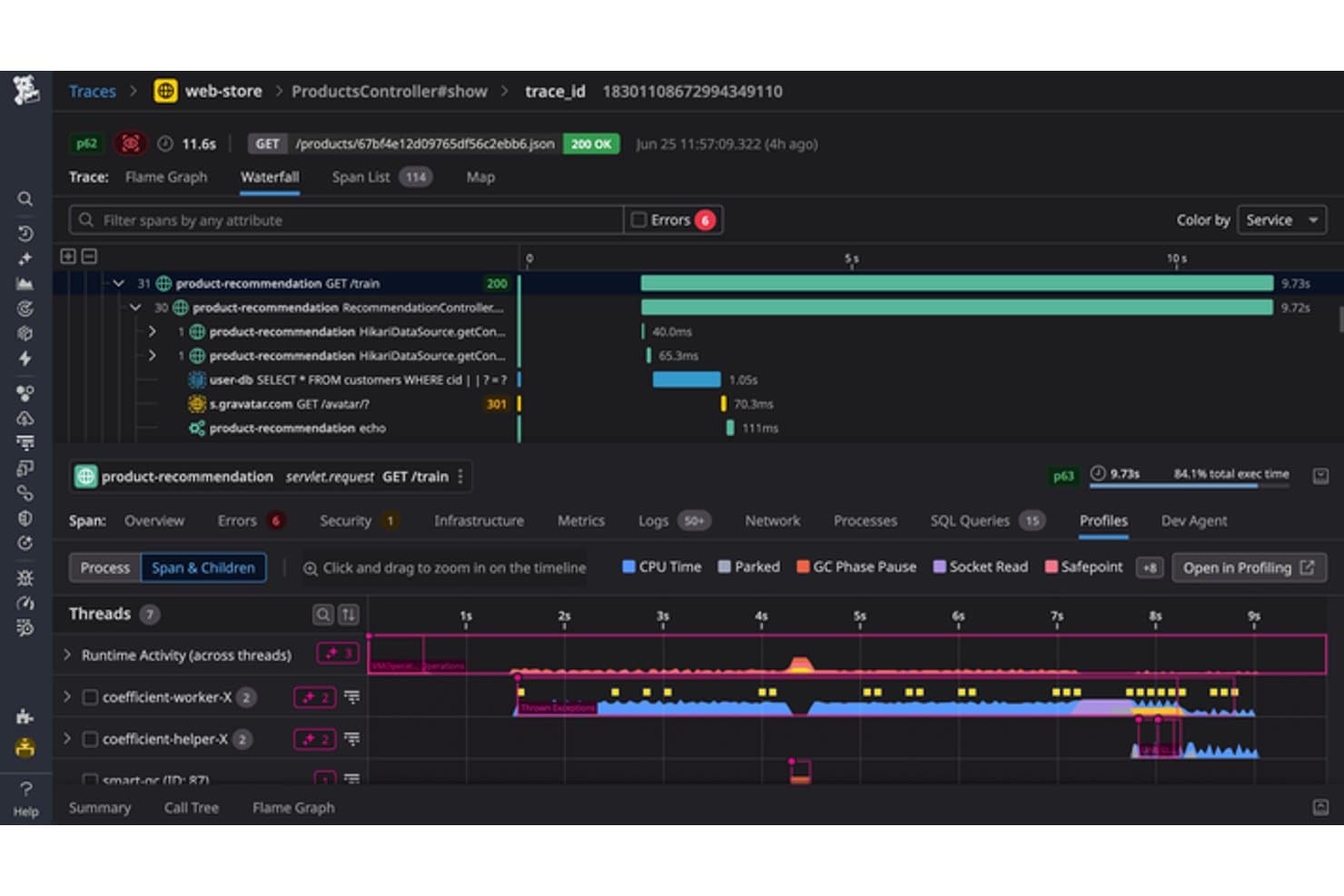Select the Process toggle option

(105, 567)
